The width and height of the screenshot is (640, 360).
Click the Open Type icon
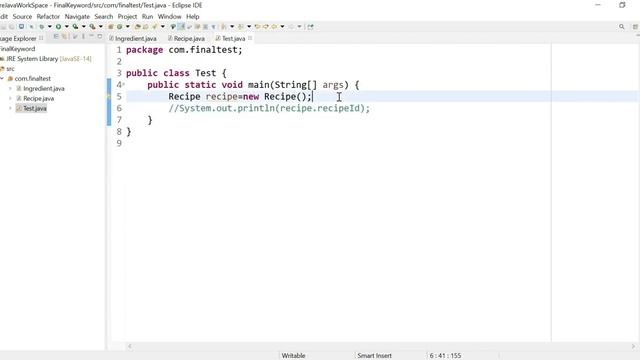point(138,27)
